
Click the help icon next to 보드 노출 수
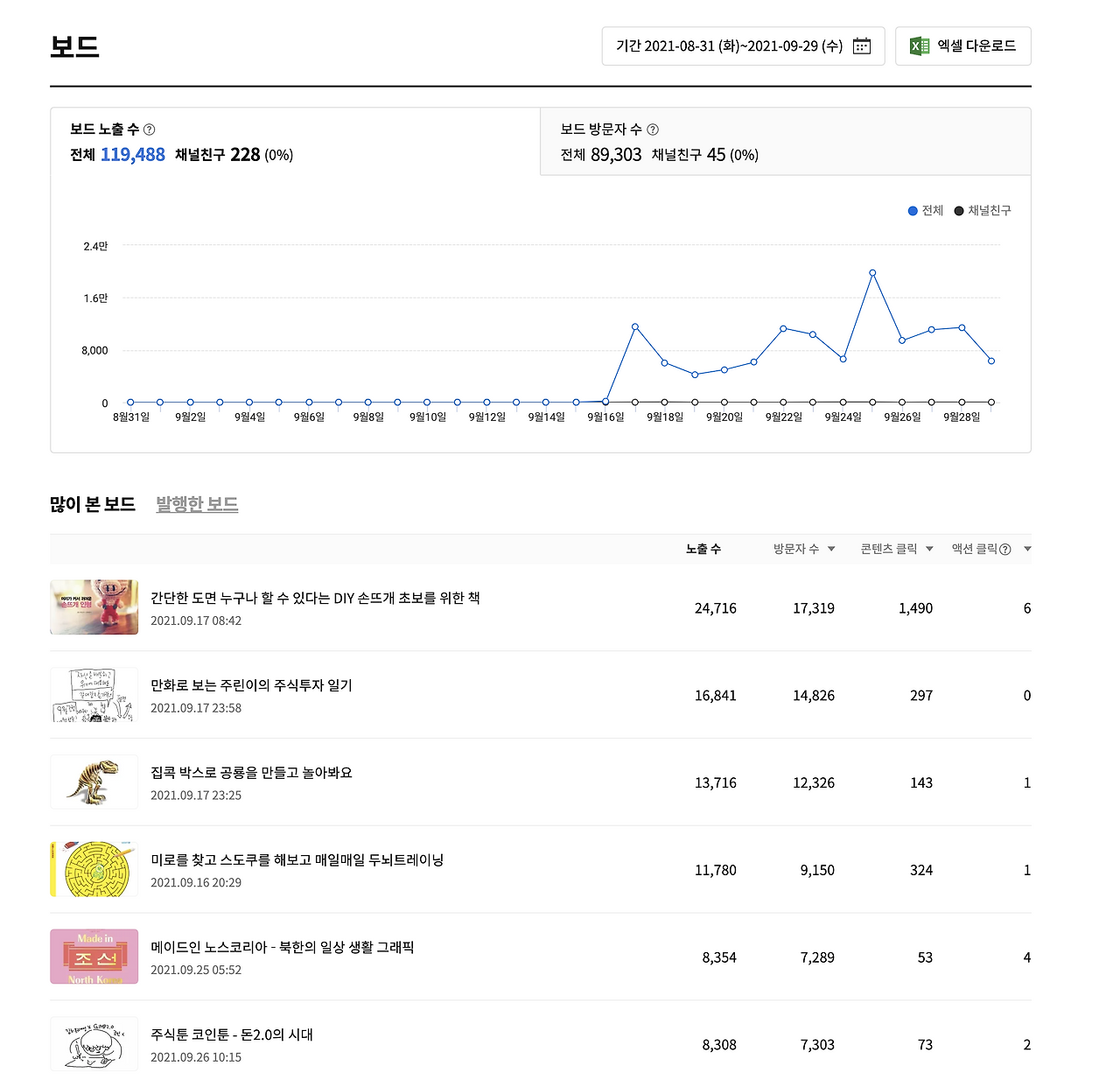(149, 129)
